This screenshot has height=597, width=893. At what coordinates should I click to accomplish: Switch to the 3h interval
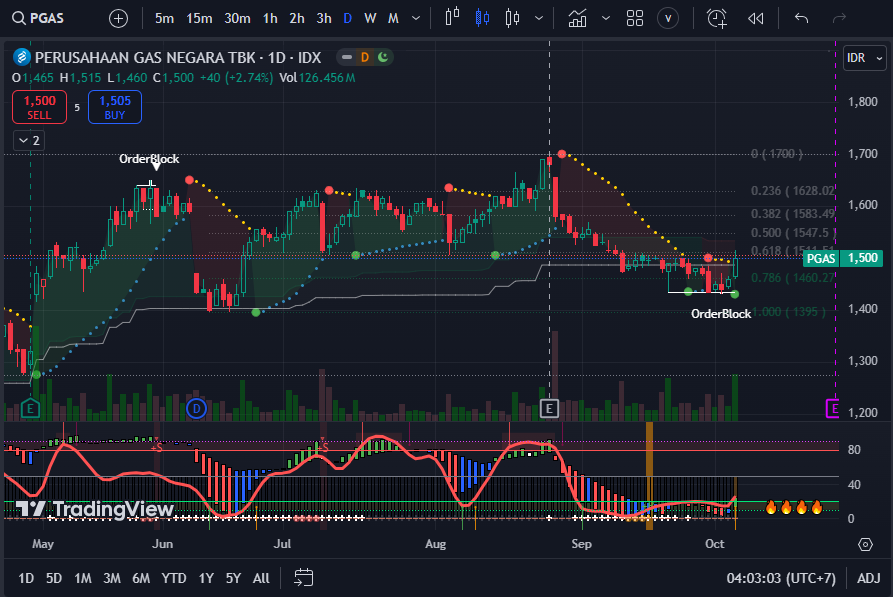pos(324,18)
